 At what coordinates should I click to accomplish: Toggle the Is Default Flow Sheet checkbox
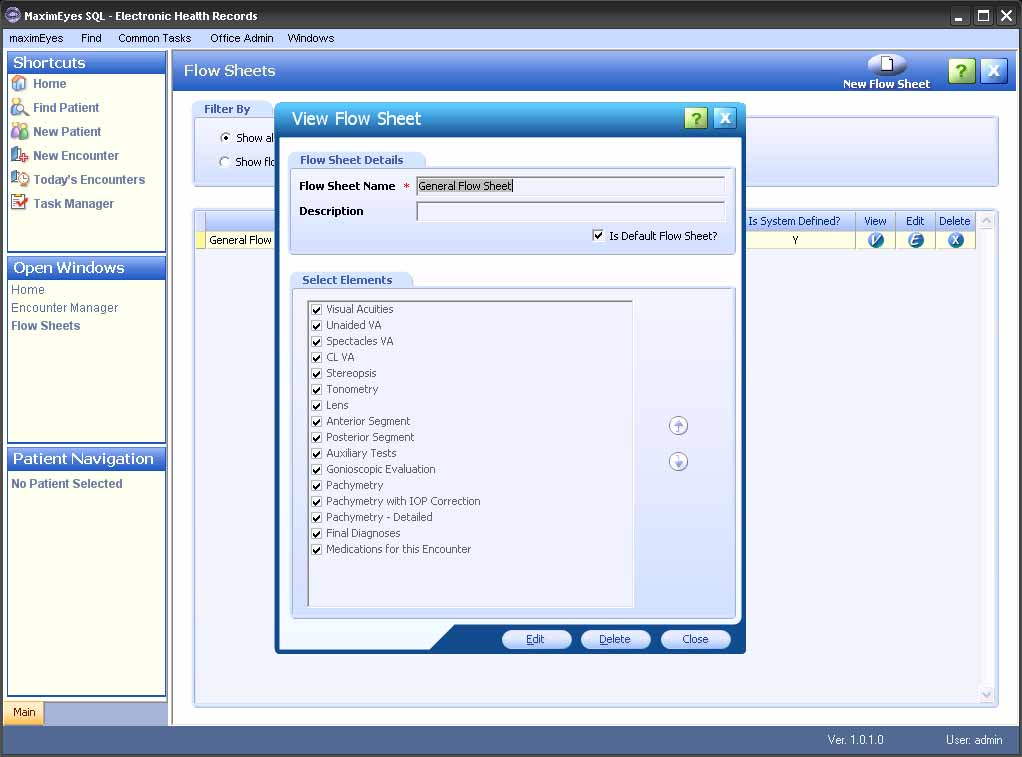pyautogui.click(x=598, y=235)
